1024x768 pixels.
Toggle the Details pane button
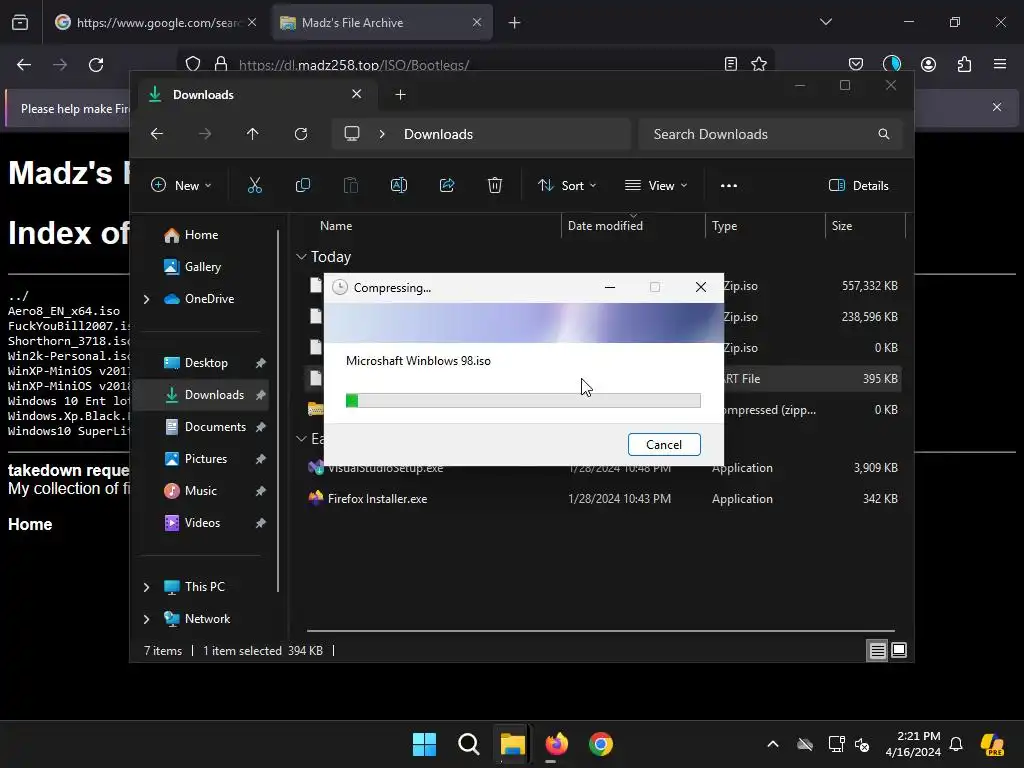858,185
